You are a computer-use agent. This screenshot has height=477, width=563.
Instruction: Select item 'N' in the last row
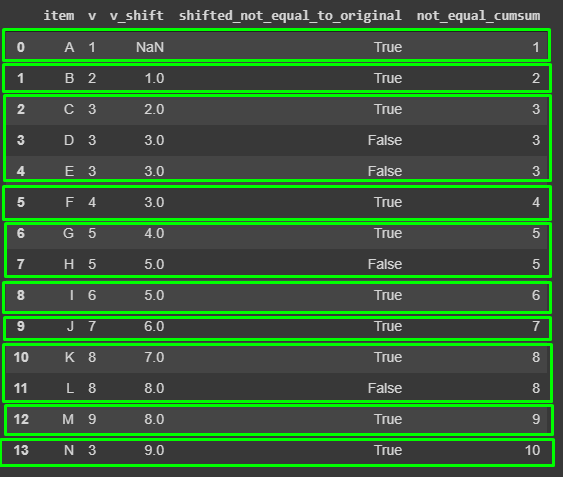69,450
